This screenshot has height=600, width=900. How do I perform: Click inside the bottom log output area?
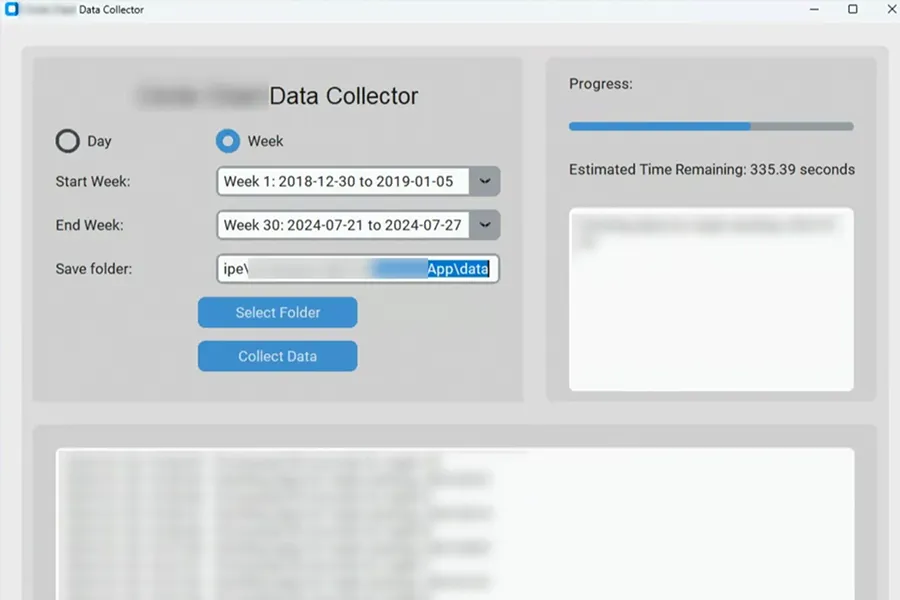pos(455,520)
